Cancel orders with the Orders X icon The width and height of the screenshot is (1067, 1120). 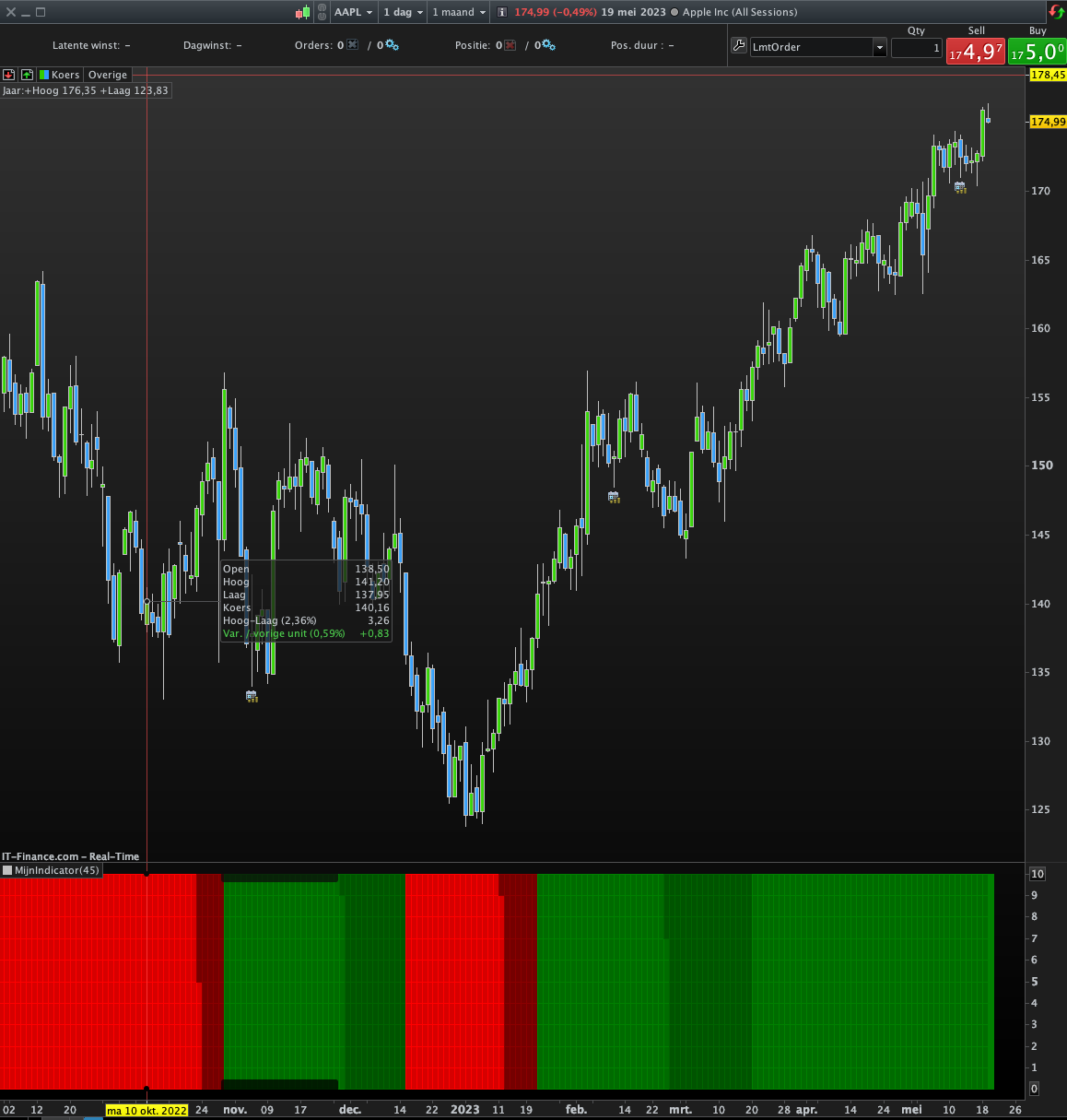coord(352,45)
